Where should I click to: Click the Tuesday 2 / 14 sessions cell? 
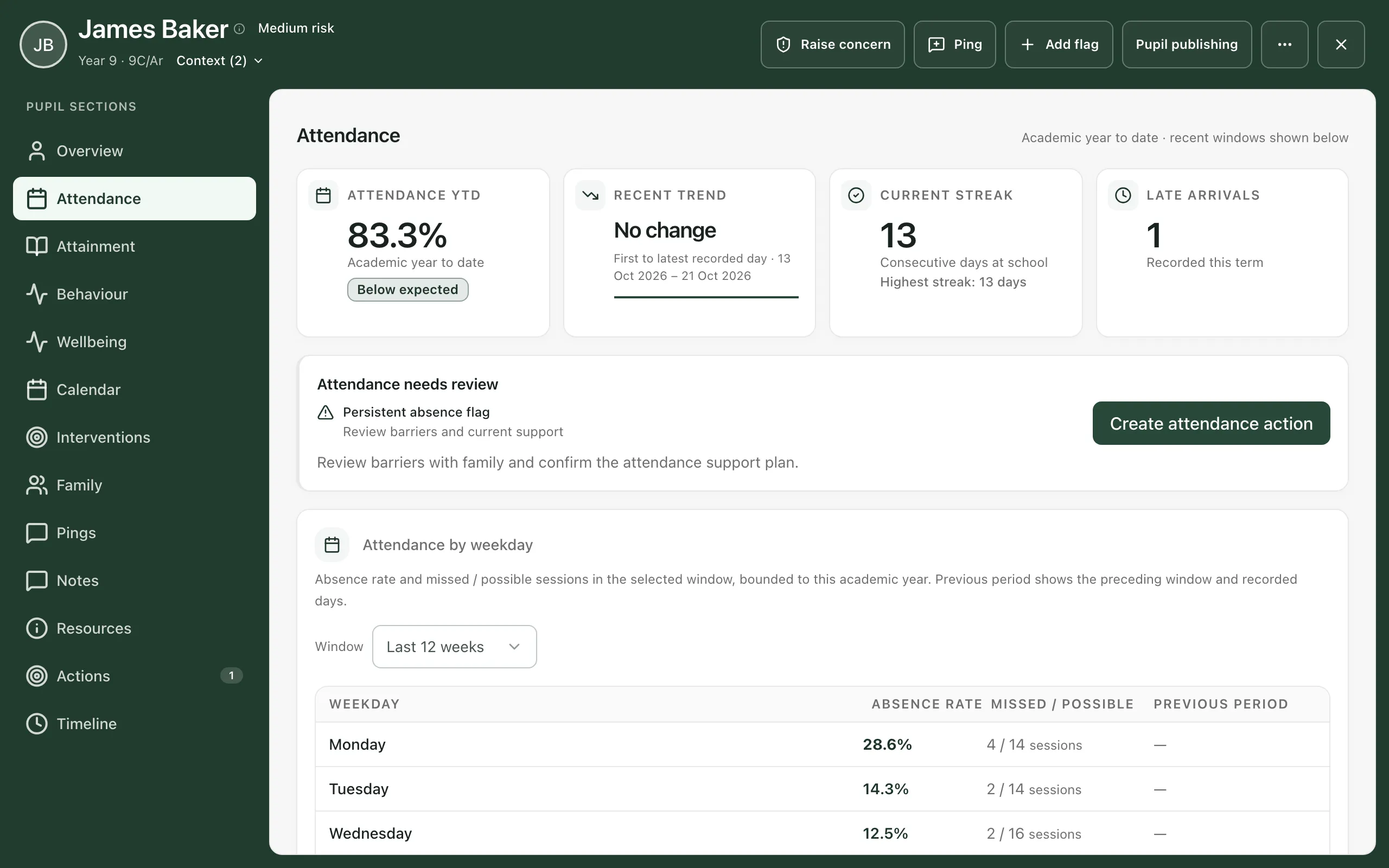[1034, 789]
